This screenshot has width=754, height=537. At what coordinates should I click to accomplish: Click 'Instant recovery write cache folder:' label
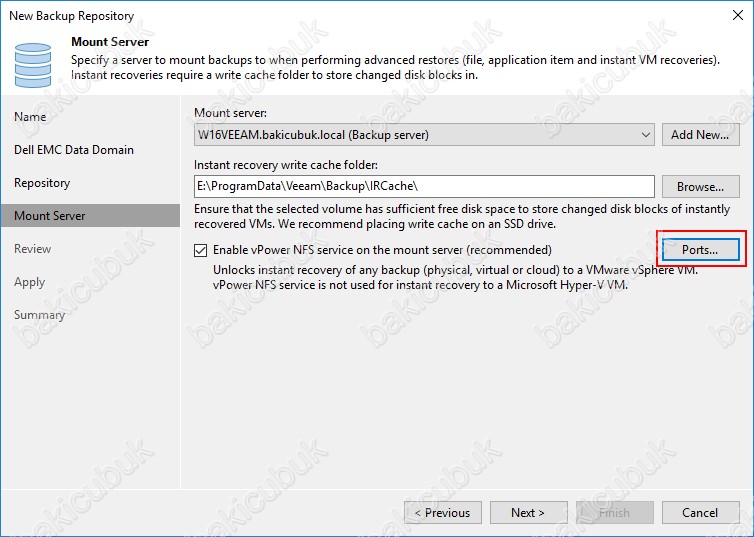(x=286, y=165)
